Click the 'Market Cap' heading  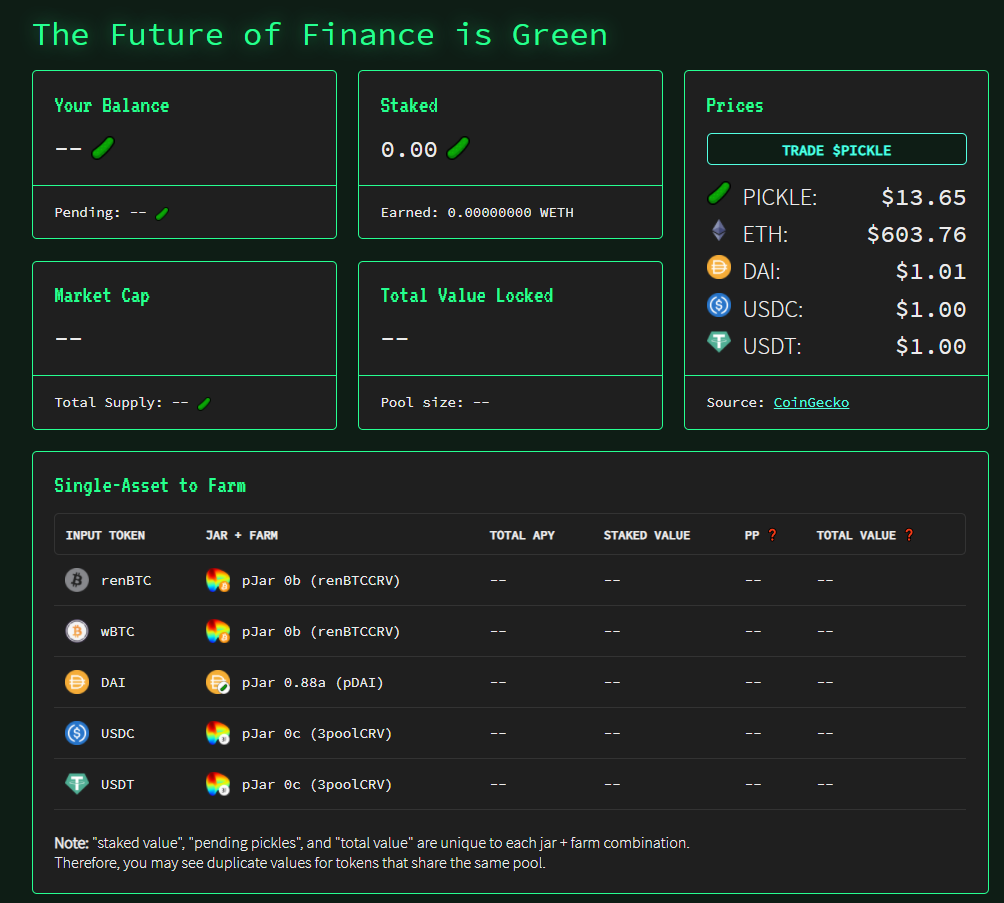click(102, 296)
